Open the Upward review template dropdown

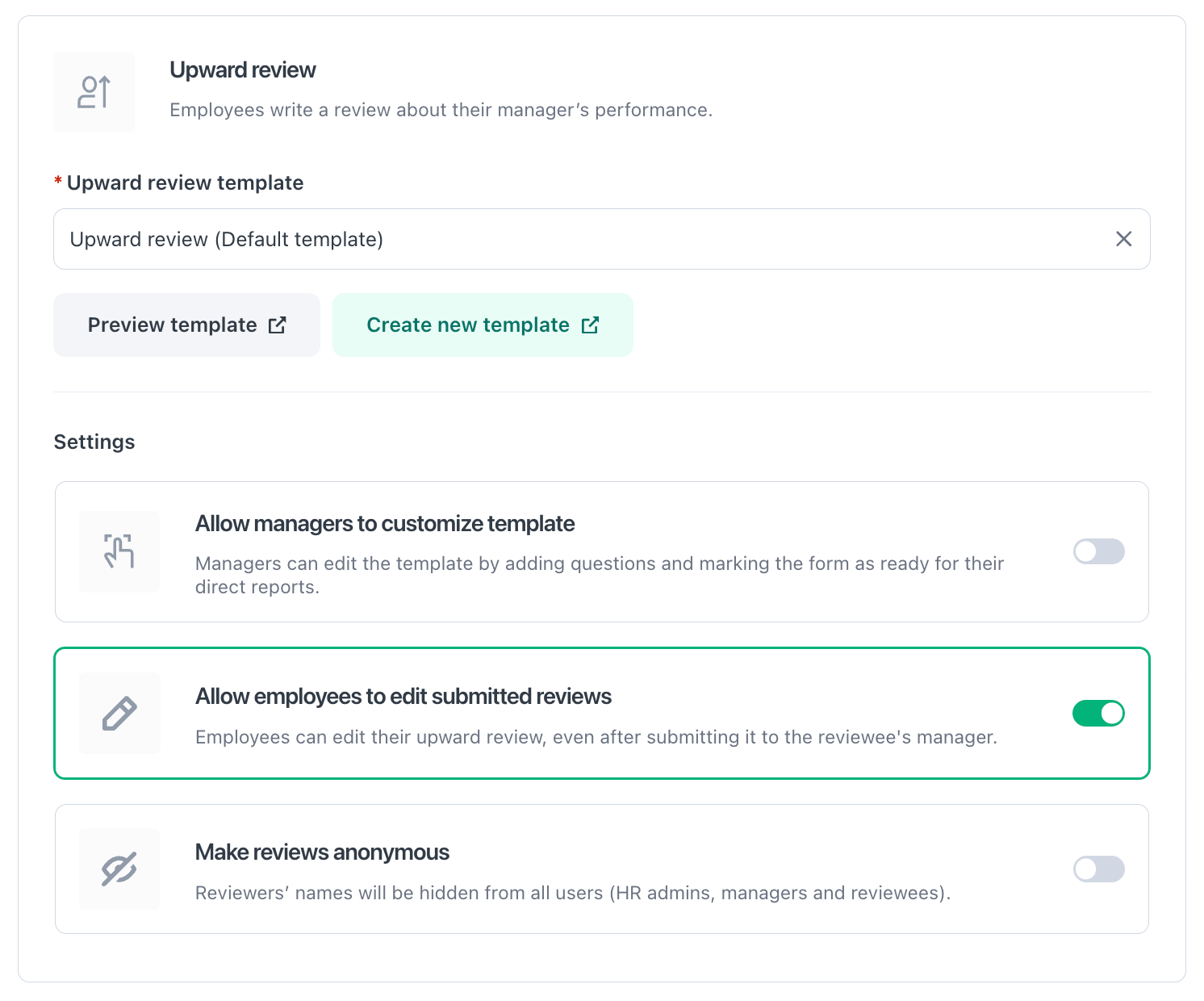(x=565, y=239)
